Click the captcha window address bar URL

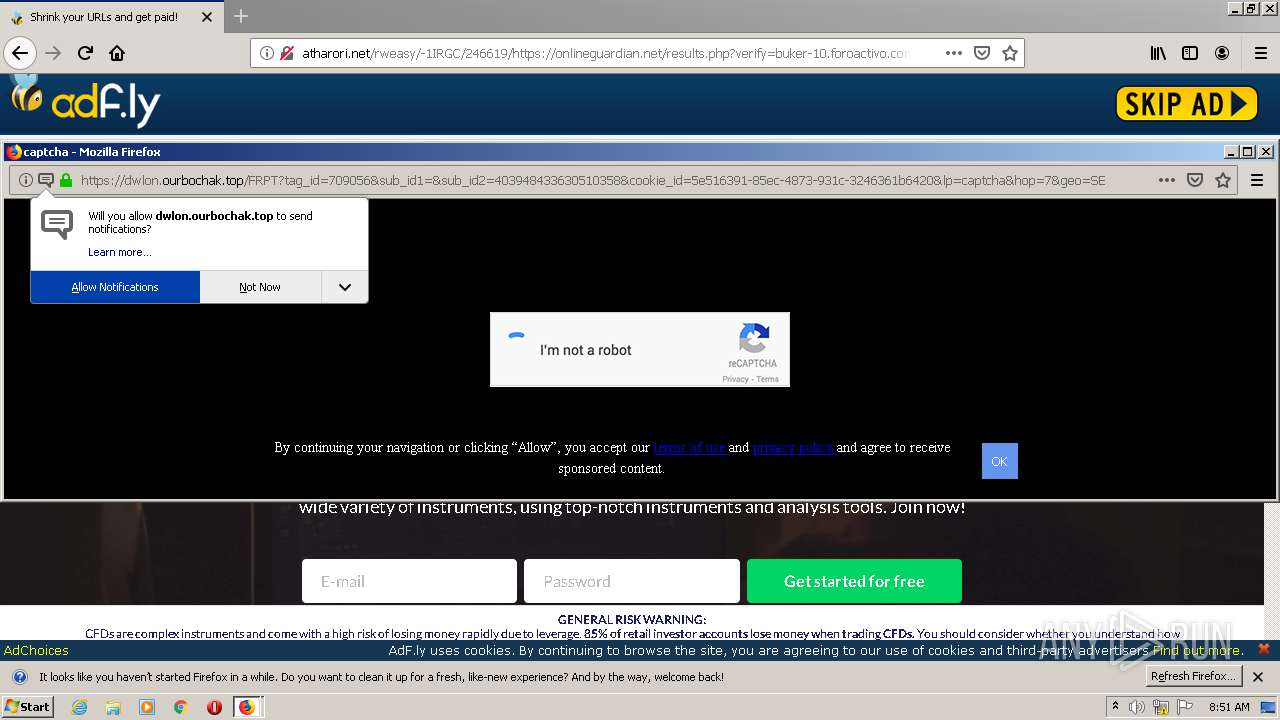593,180
